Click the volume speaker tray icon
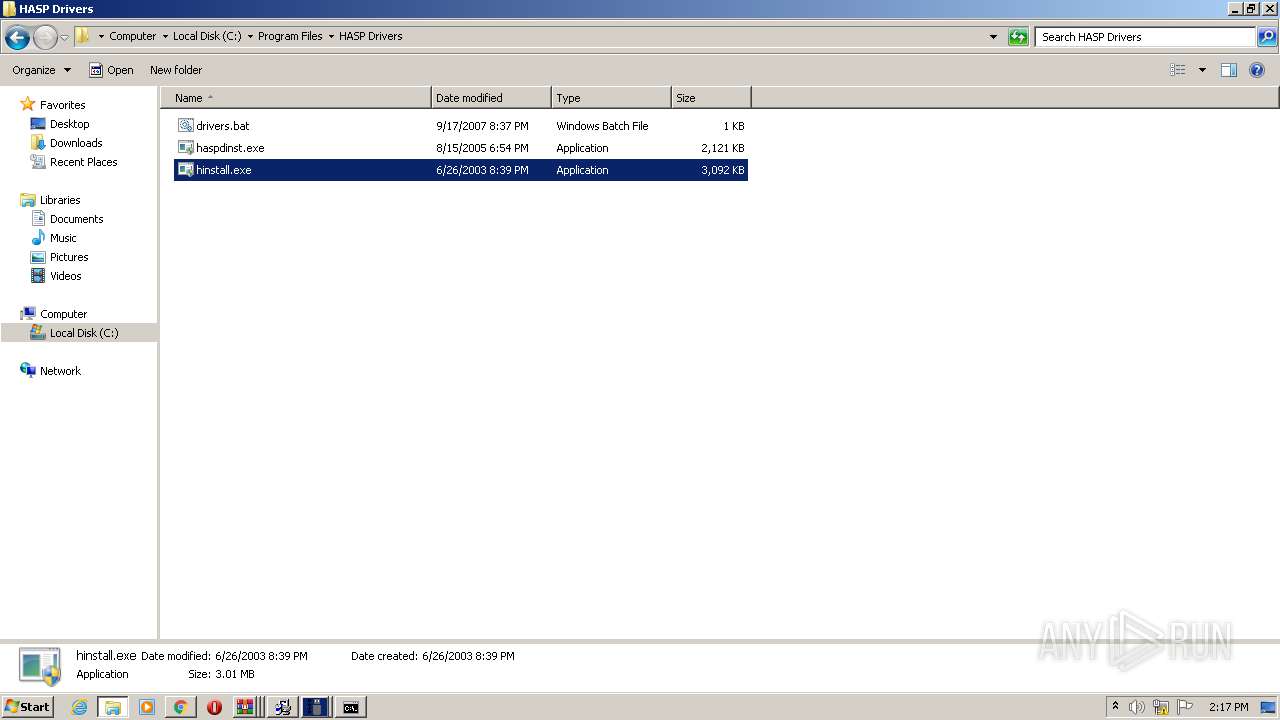Viewport: 1280px width, 720px height. [1137, 707]
